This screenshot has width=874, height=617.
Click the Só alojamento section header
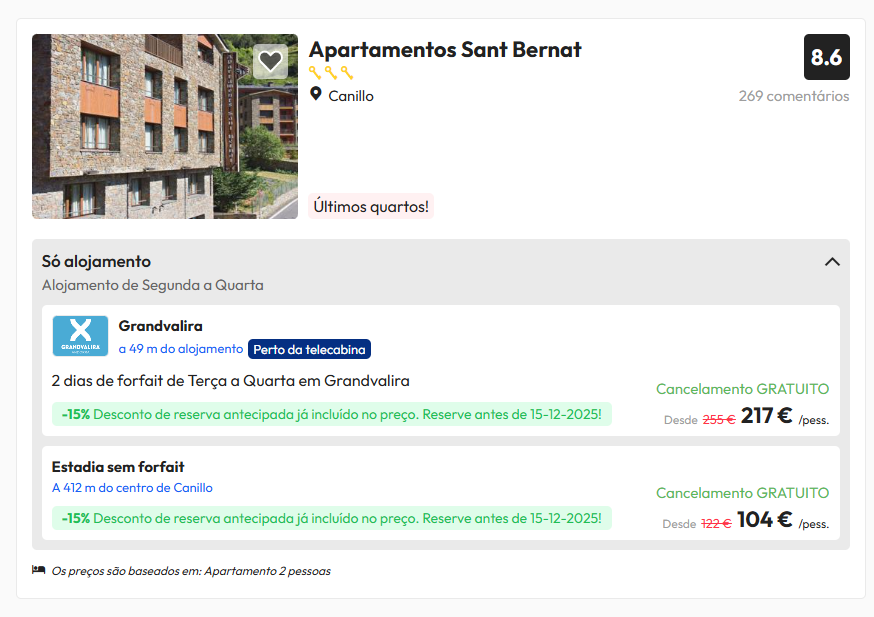point(96,262)
